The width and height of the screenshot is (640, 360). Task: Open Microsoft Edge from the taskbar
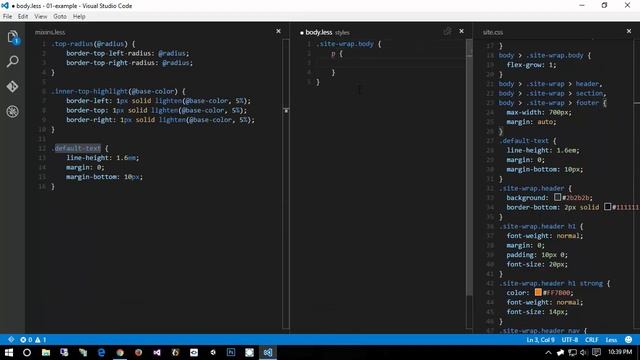(101, 352)
